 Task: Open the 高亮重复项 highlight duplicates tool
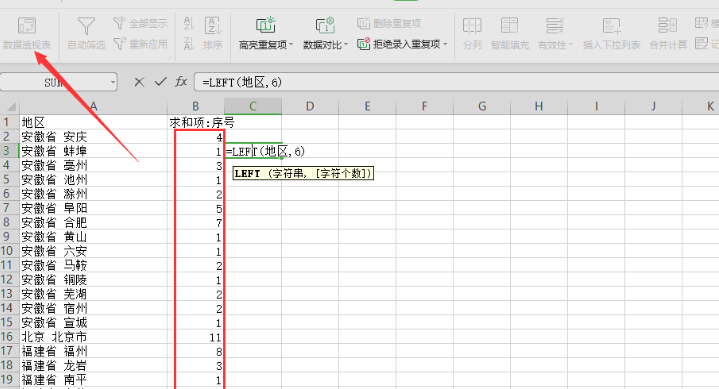pos(265,33)
